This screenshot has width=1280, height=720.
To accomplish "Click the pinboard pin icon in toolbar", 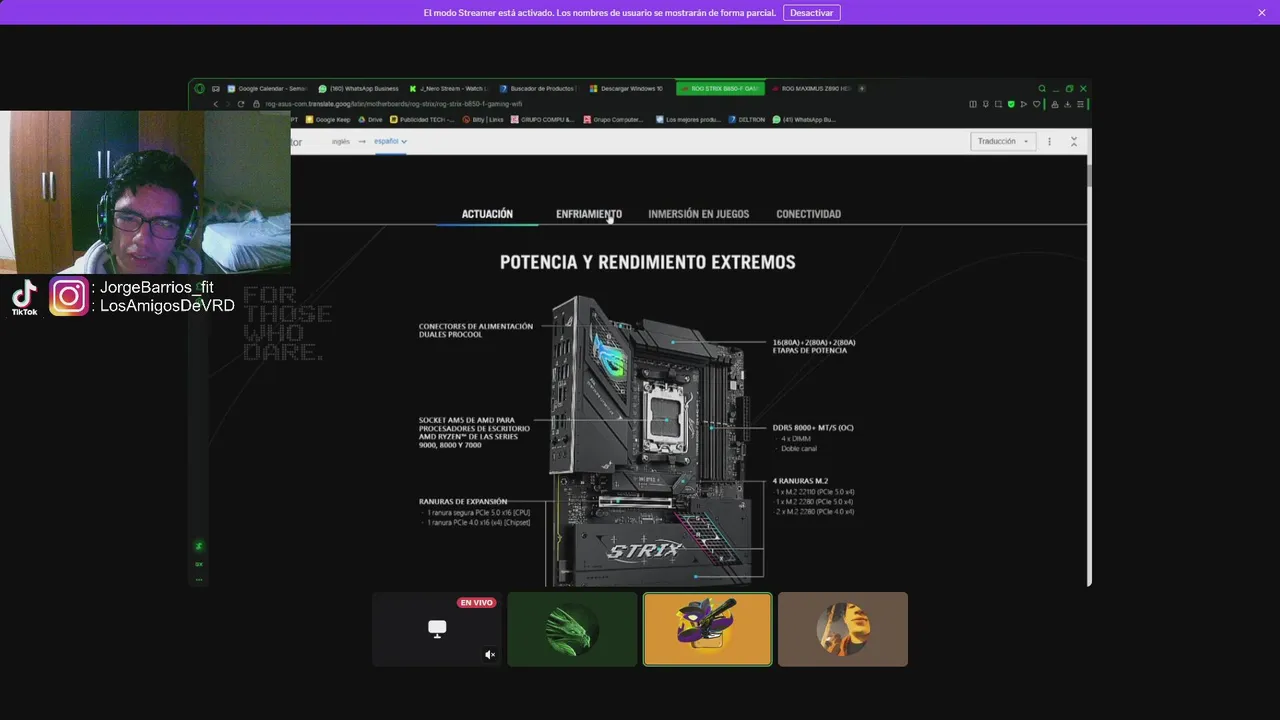I will [986, 104].
